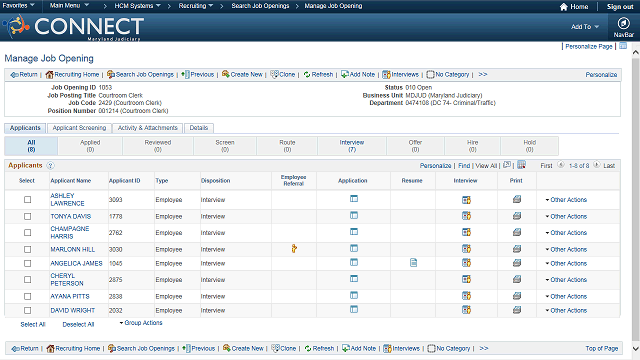
Task: Click the page scrollbar up arrow
Action: 636,52
